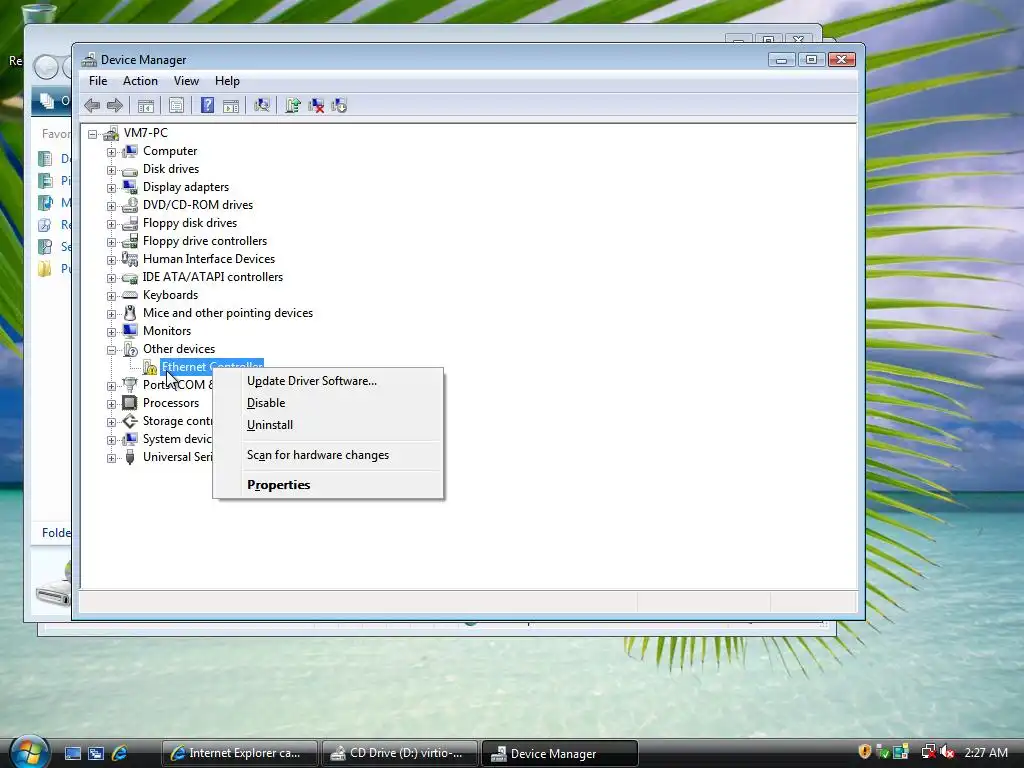The width and height of the screenshot is (1024, 768).
Task: Click the Device Manager taskbar button
Action: (x=560, y=754)
